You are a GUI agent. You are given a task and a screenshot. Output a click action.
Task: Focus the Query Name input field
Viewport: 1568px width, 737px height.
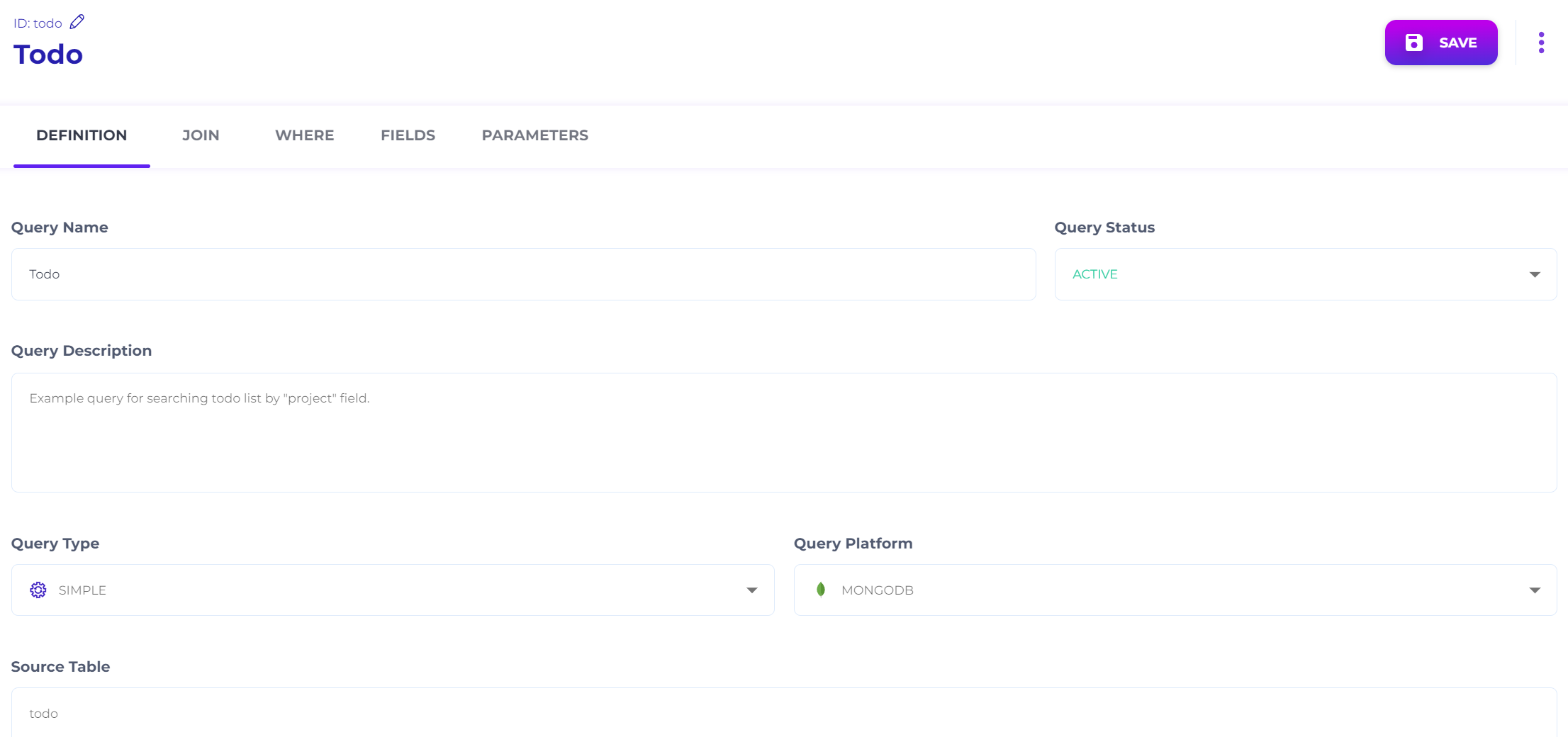(x=523, y=274)
